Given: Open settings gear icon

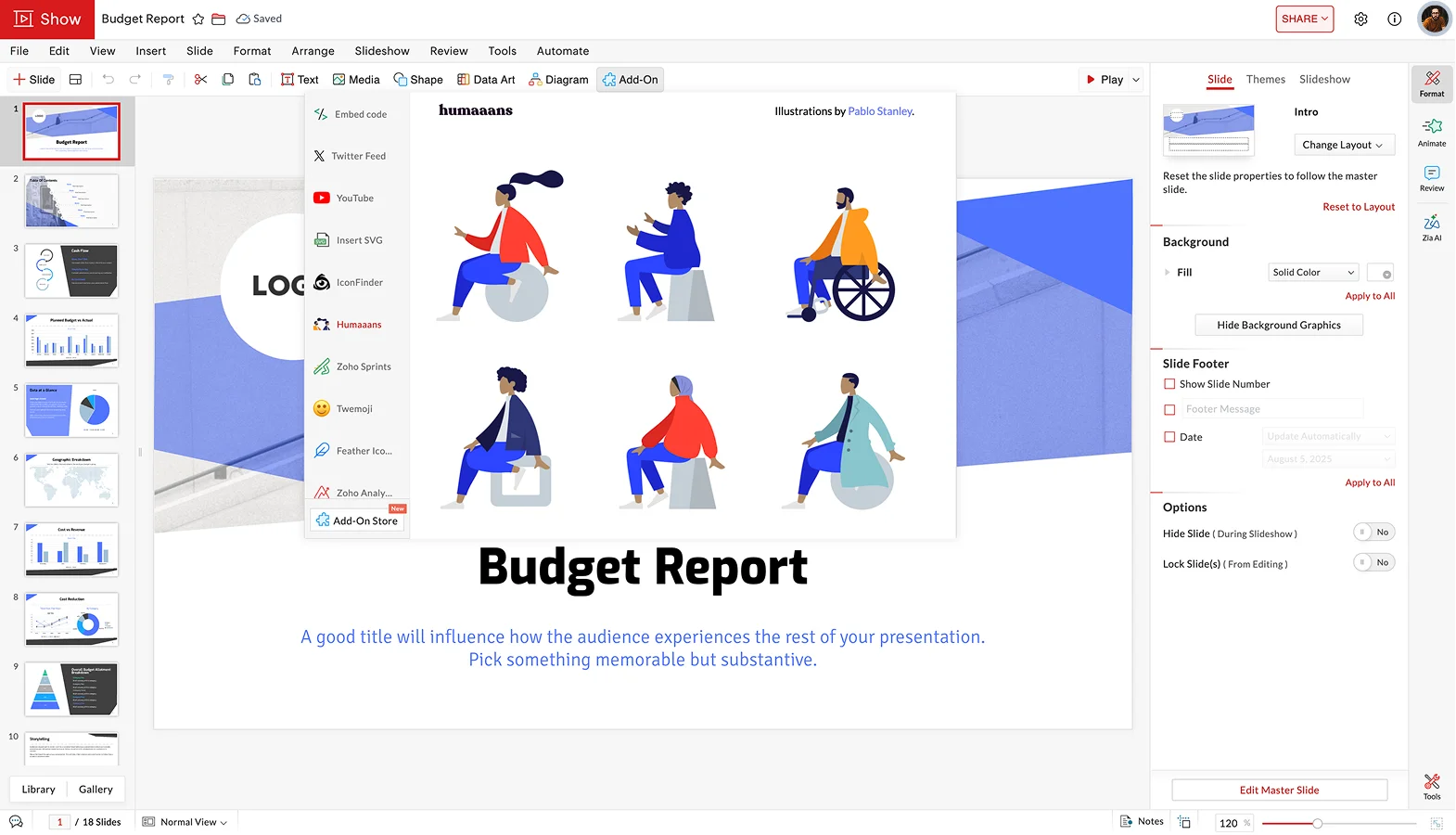Looking at the screenshot, I should click(x=1360, y=19).
